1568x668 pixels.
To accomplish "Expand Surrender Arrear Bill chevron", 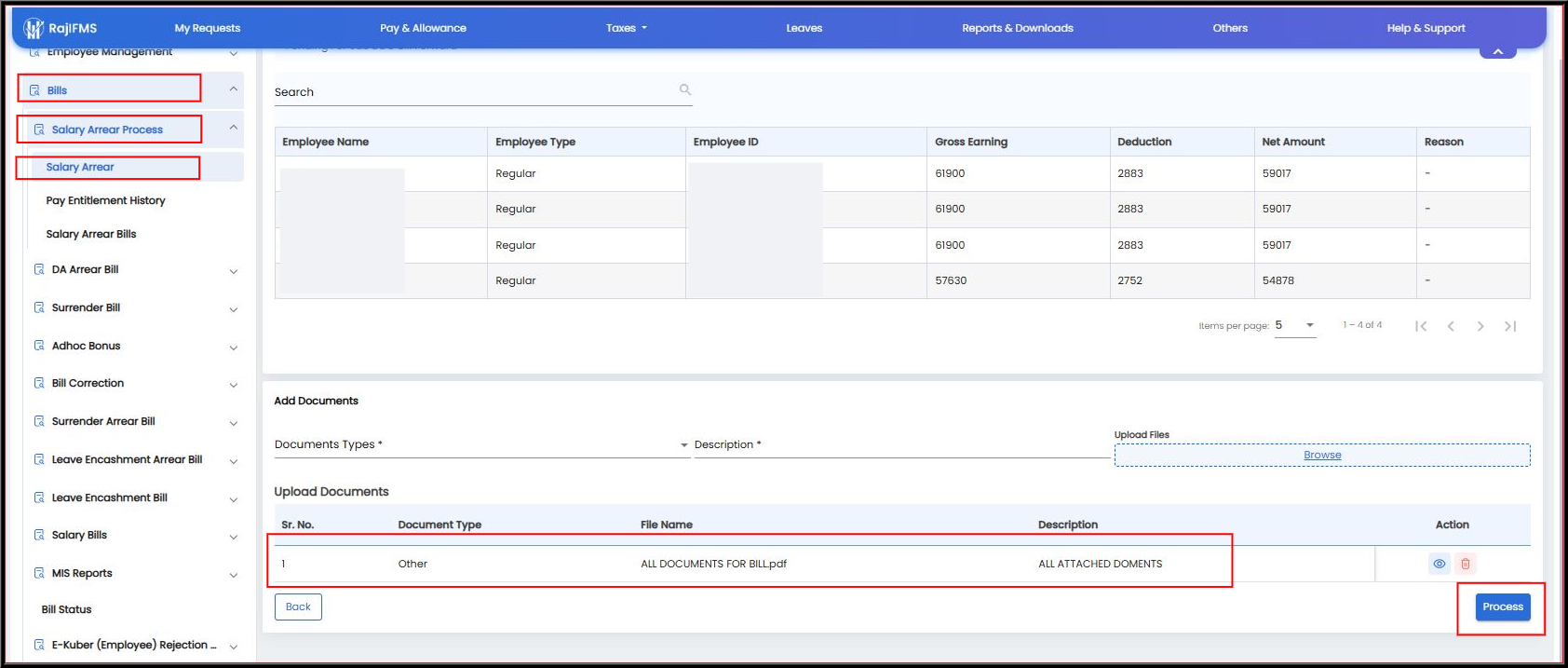I will point(234,423).
